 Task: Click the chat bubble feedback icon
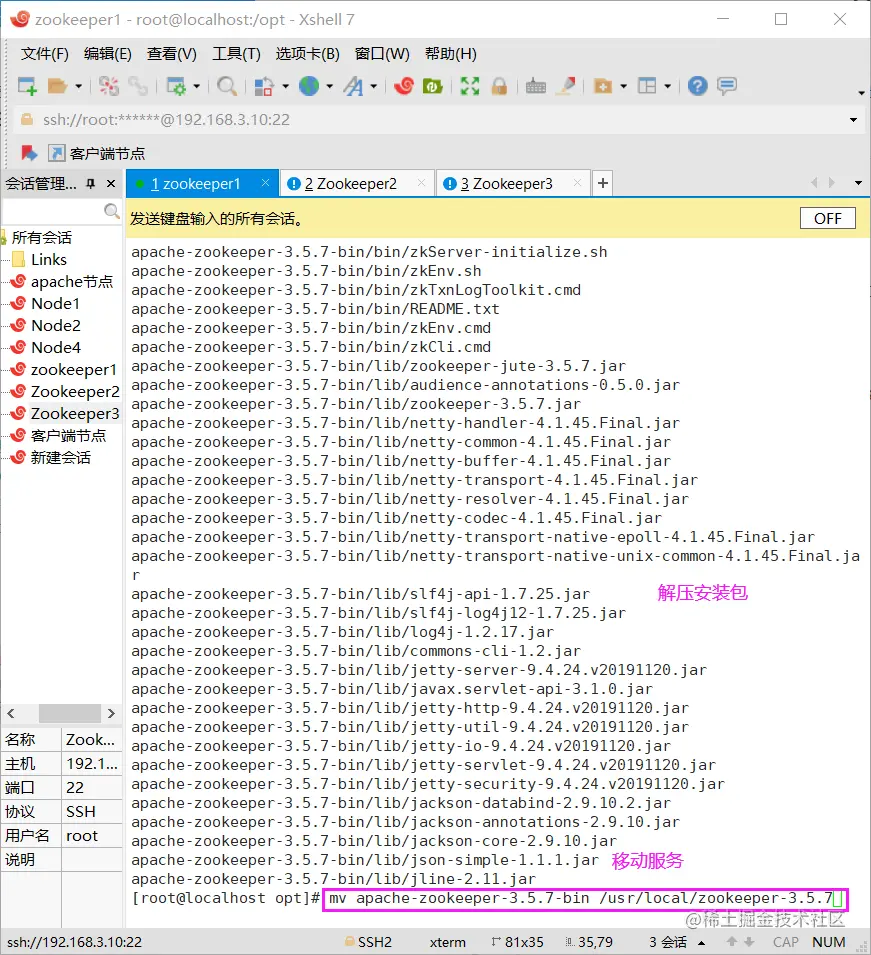click(x=727, y=86)
